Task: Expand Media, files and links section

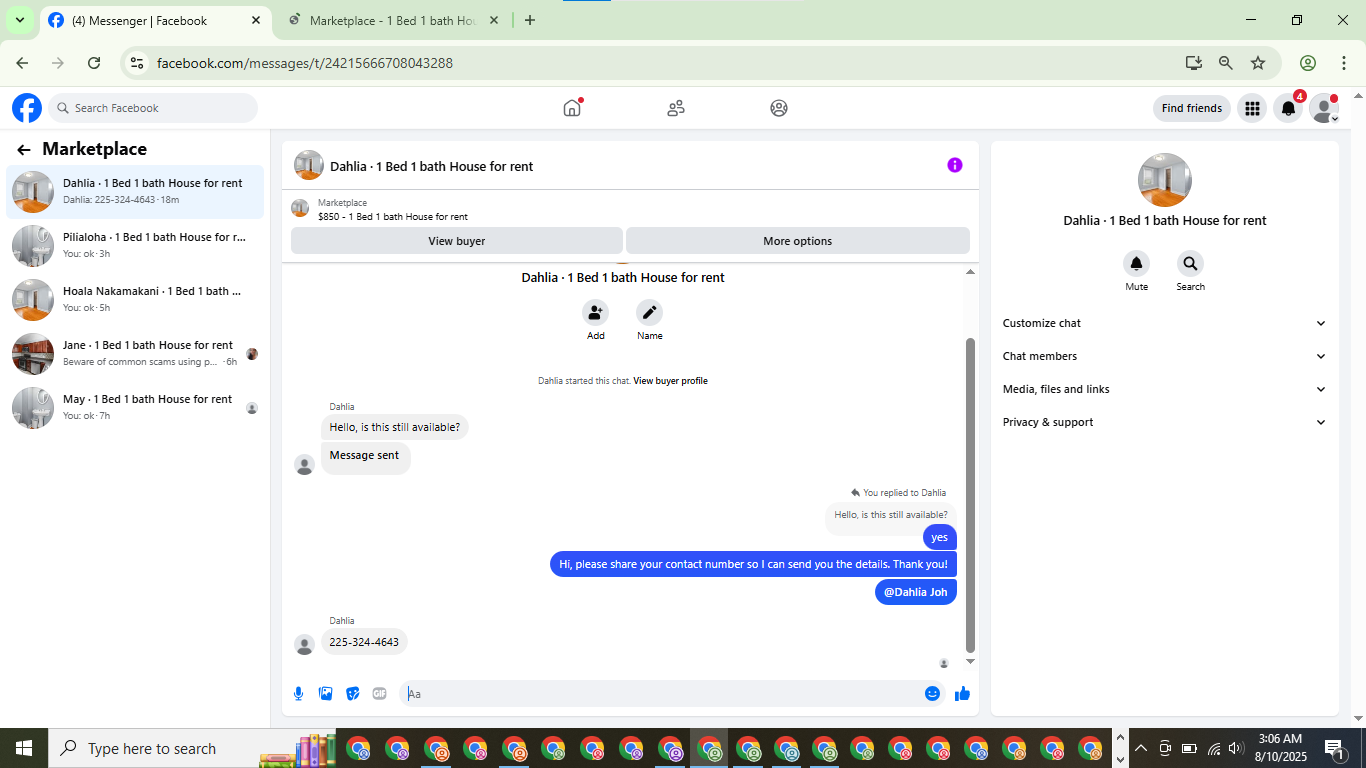Action: click(1164, 389)
